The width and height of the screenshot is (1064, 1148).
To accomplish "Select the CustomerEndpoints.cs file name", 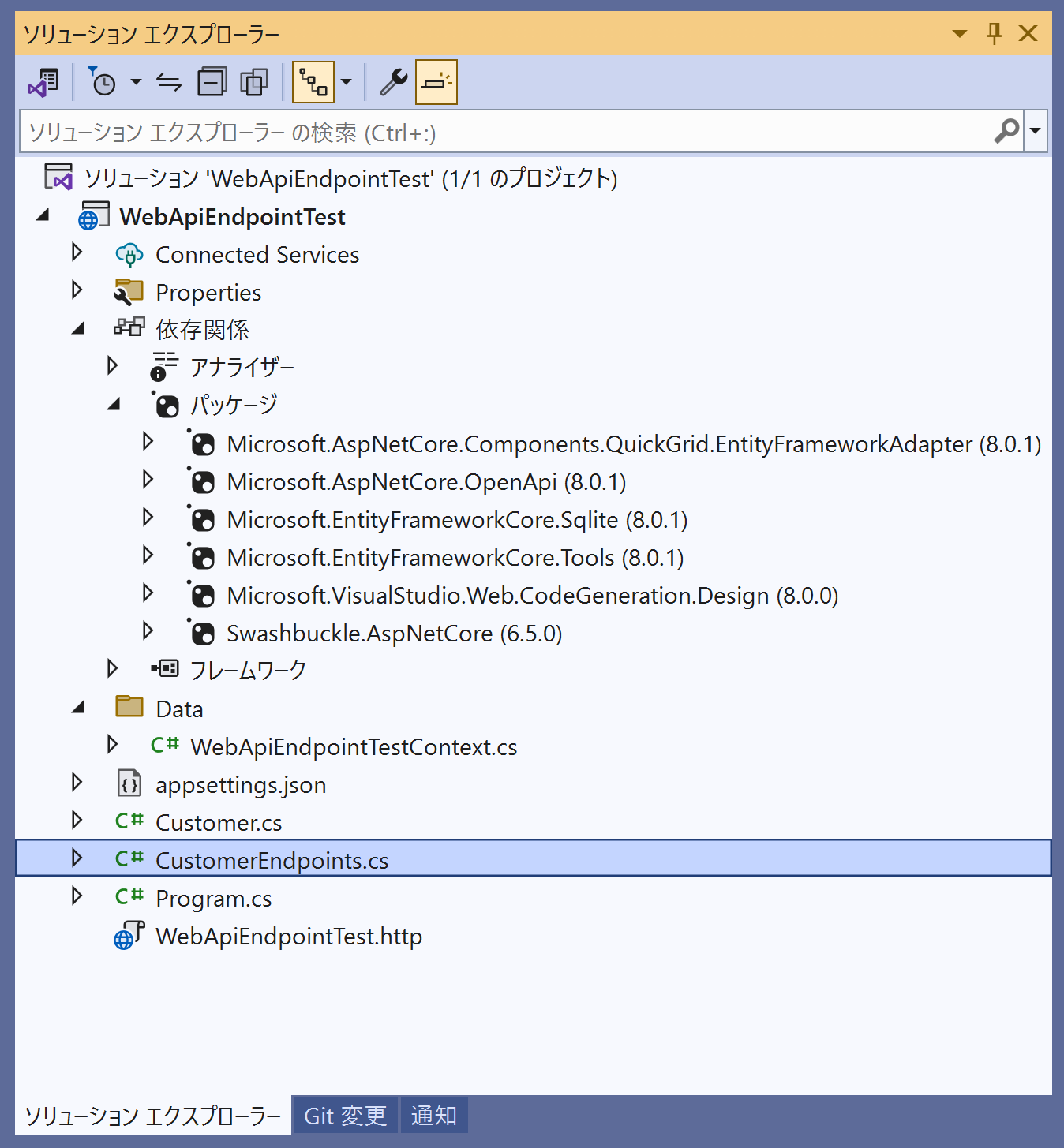I will [x=272, y=861].
